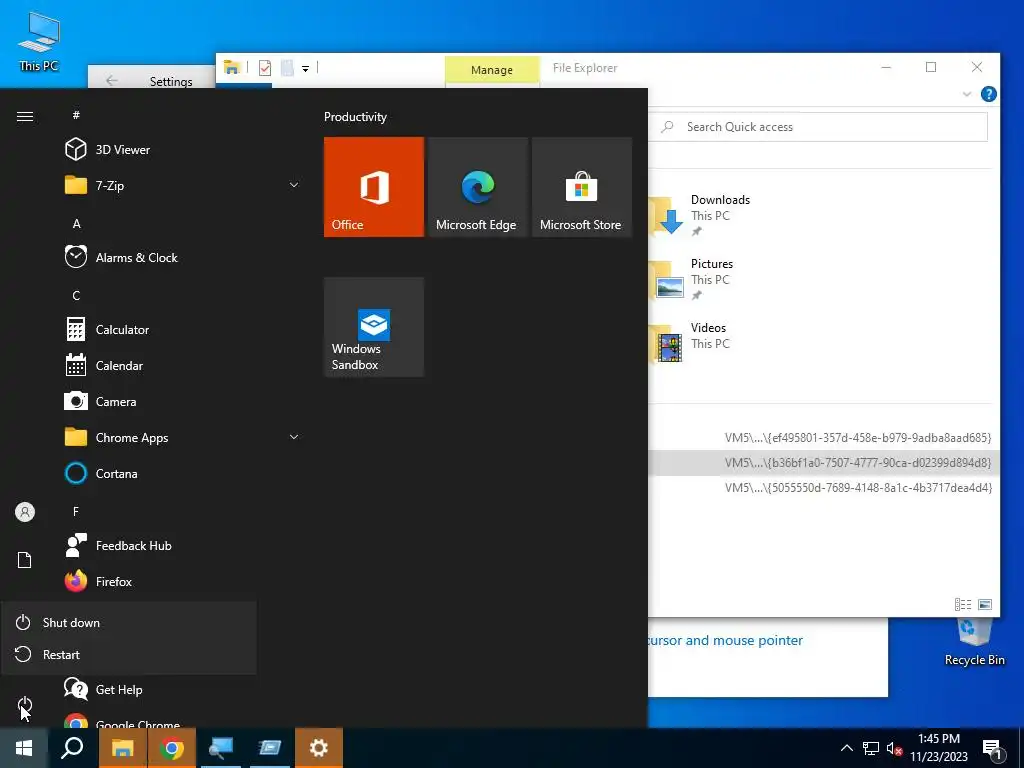This screenshot has height=768, width=1024.
Task: Expand the 7-Zip folder in Start menu
Action: pos(182,185)
